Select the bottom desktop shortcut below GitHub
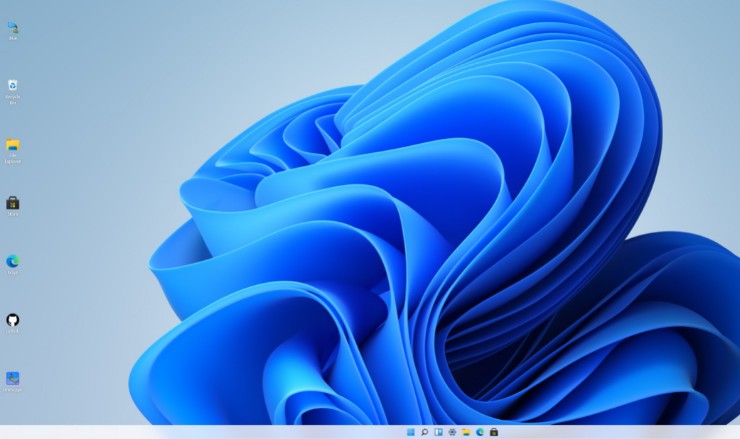740x439 pixels. [13, 382]
